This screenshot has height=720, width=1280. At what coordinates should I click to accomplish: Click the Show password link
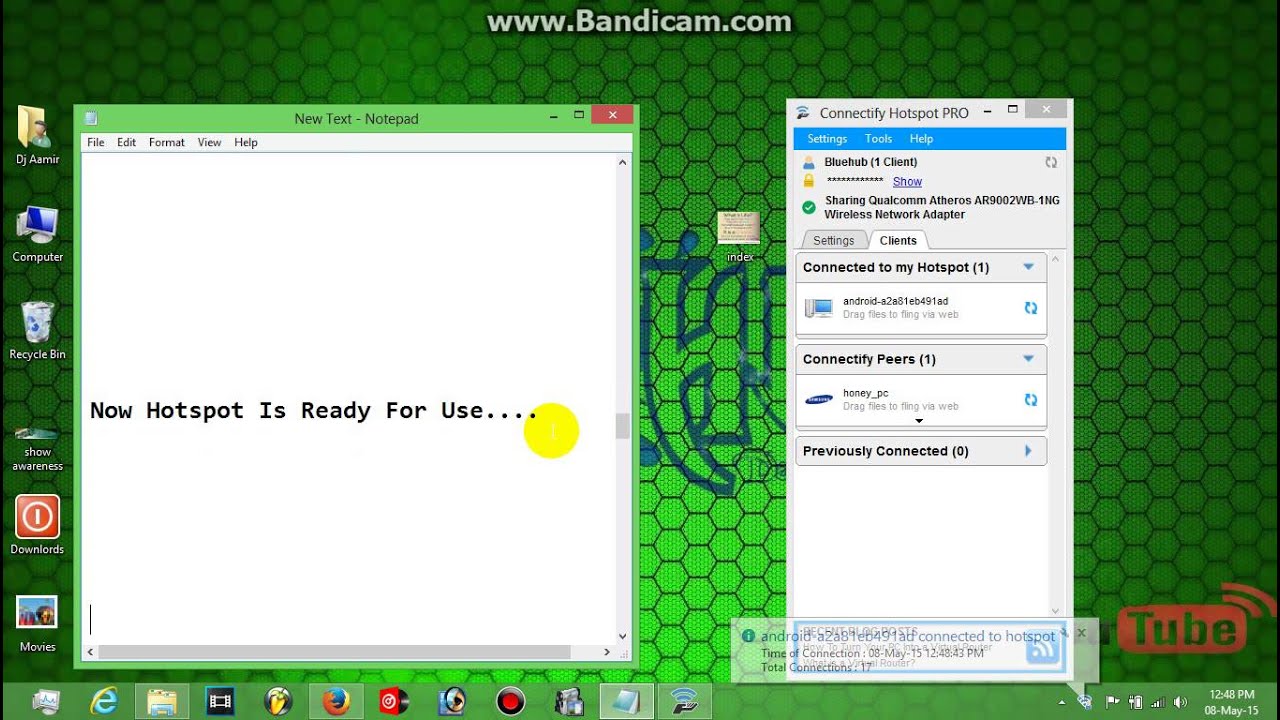[x=907, y=181]
